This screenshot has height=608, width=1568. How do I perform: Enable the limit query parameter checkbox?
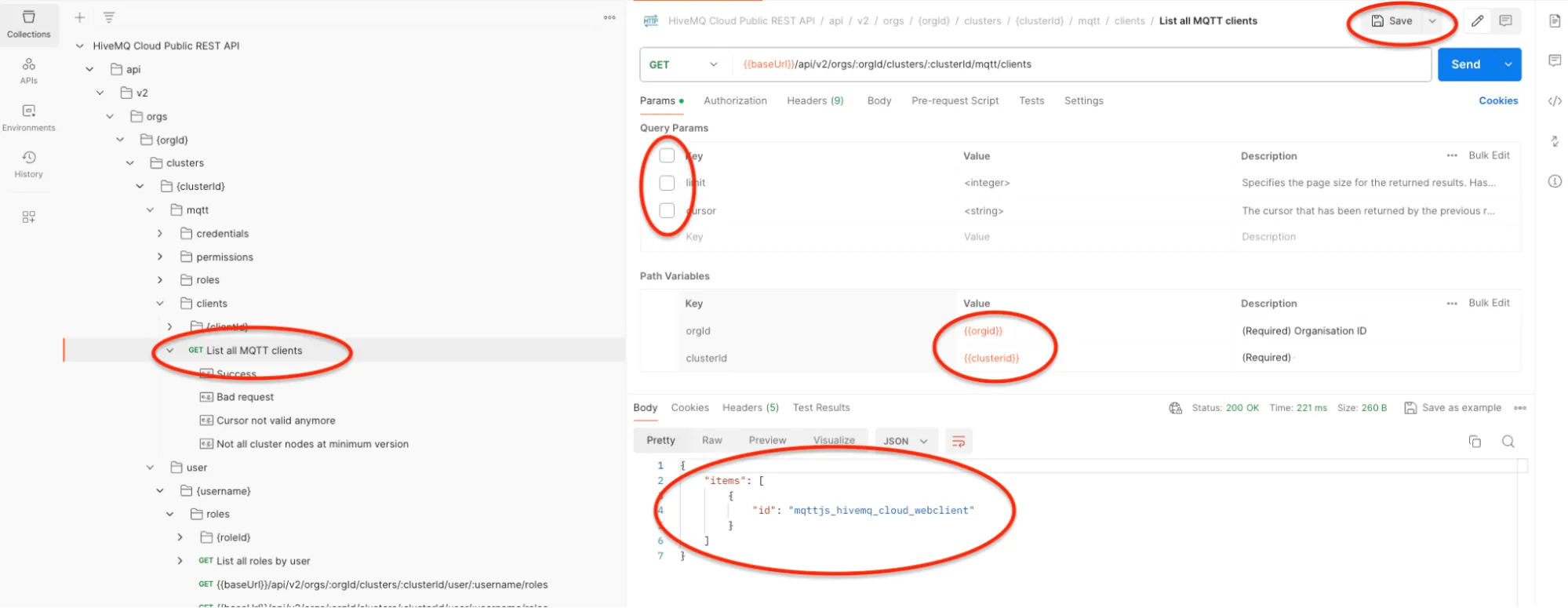coord(667,183)
